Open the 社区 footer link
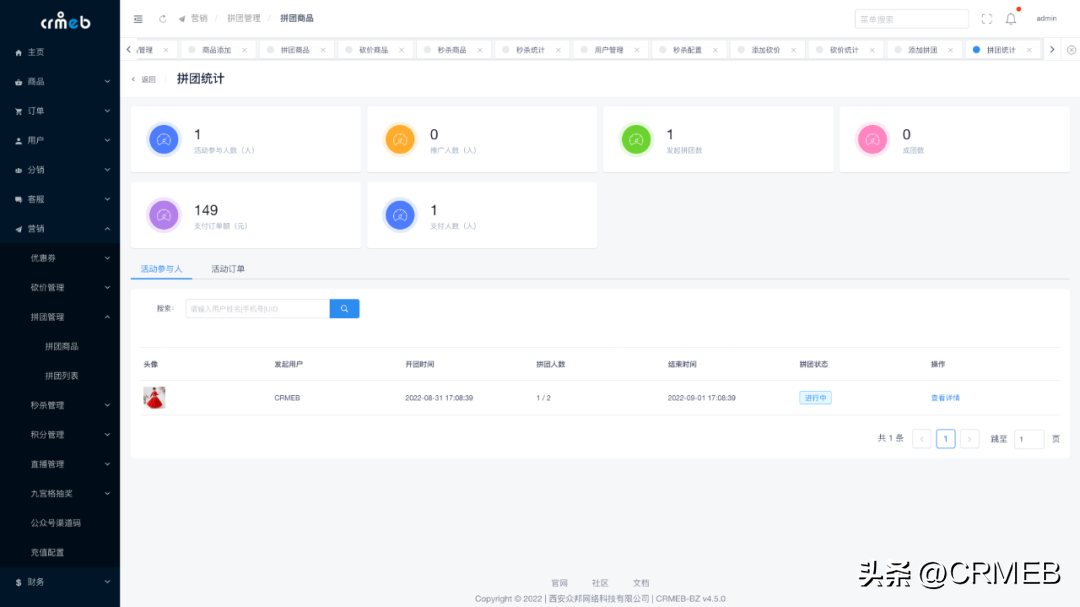The width and height of the screenshot is (1080, 607). click(600, 583)
